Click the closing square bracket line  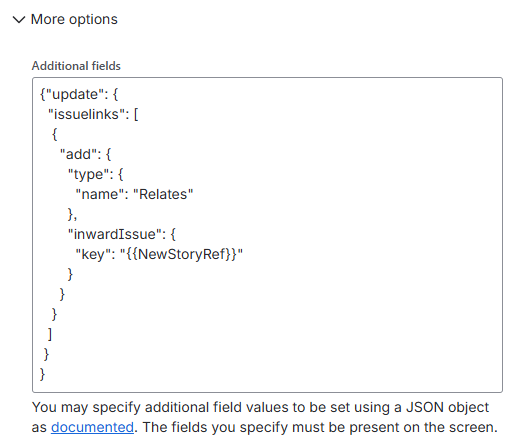pos(50,334)
